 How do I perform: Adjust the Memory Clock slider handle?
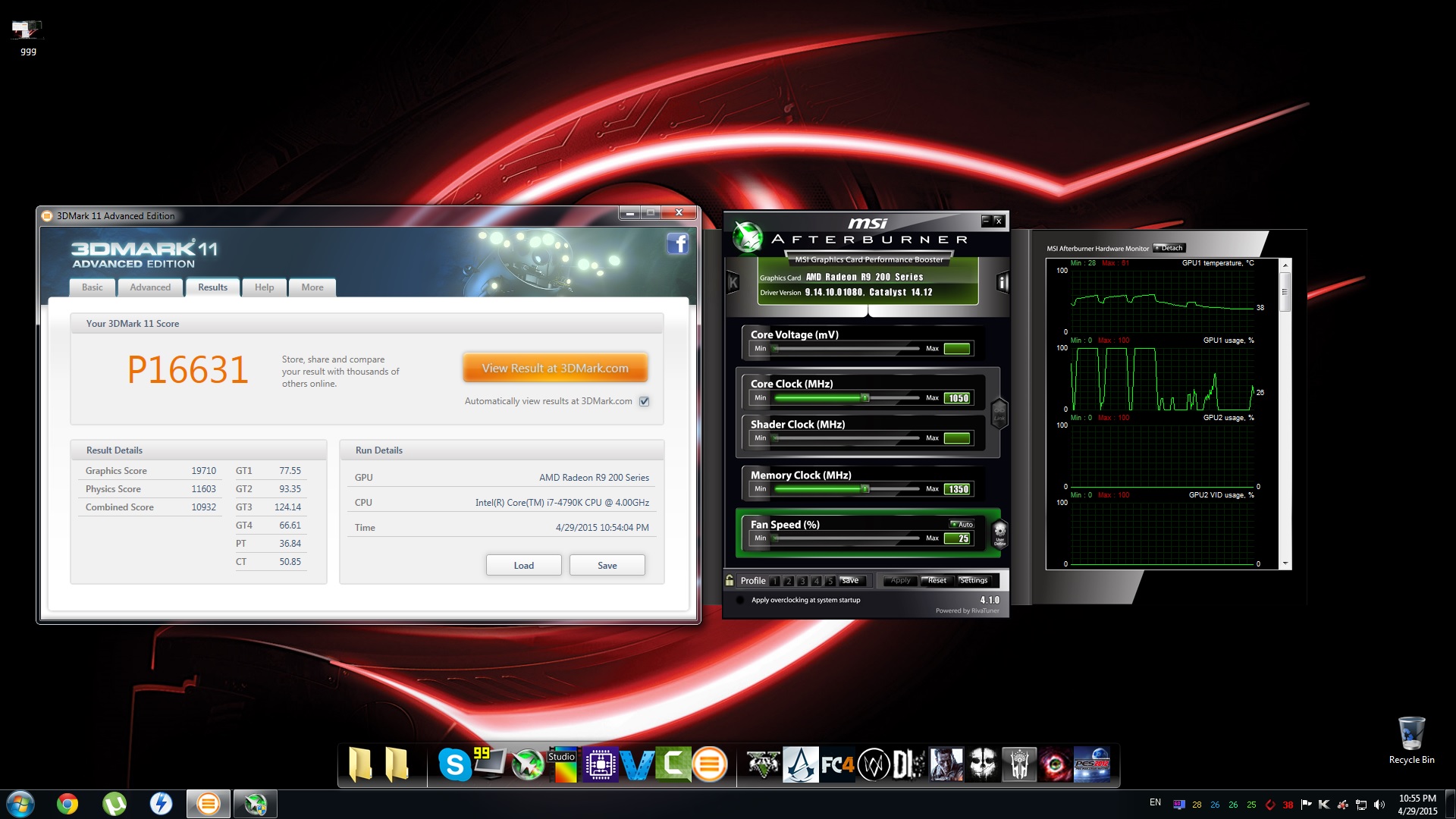point(865,488)
